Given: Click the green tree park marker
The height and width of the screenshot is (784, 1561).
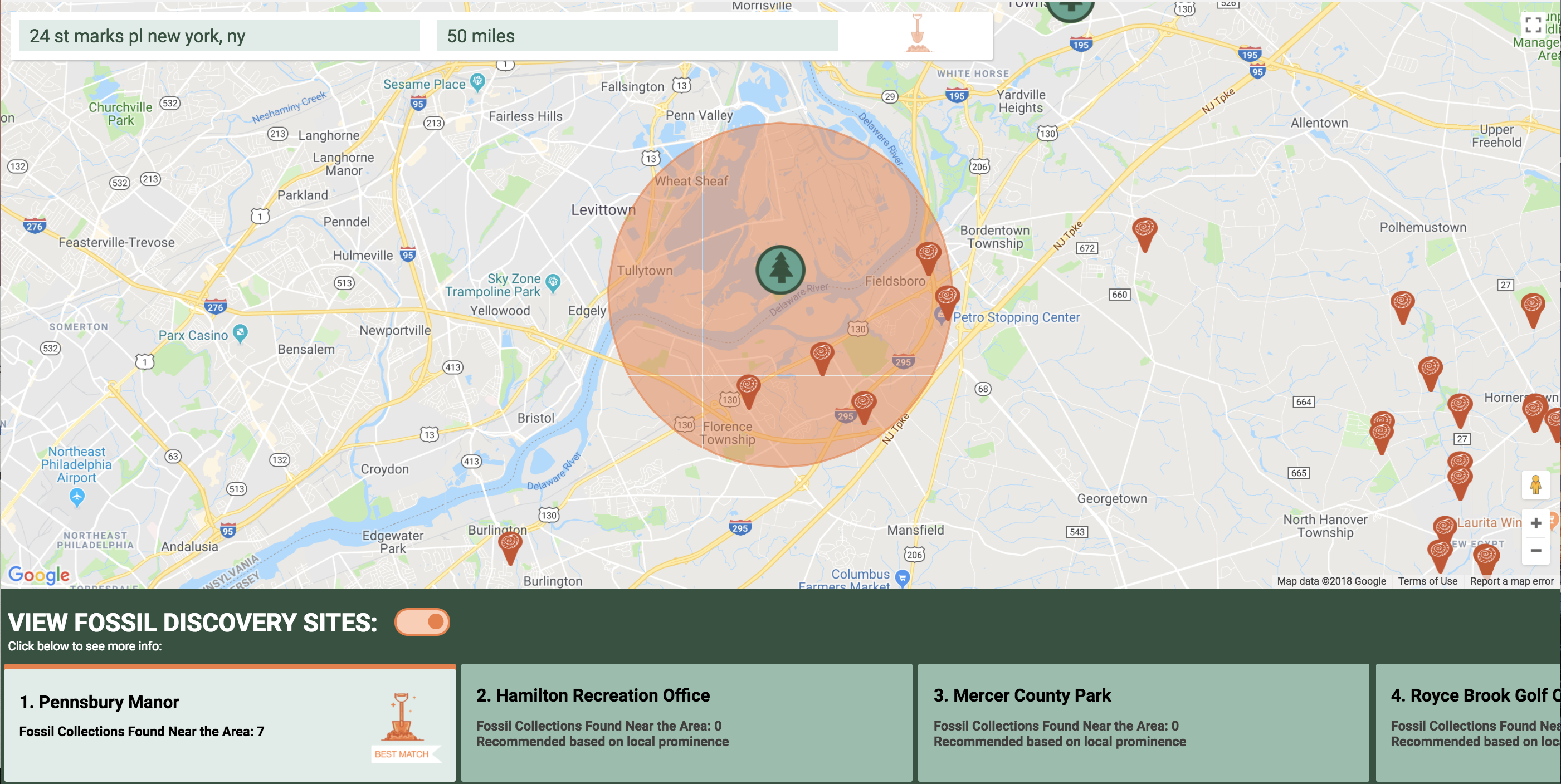Looking at the screenshot, I should point(780,269).
